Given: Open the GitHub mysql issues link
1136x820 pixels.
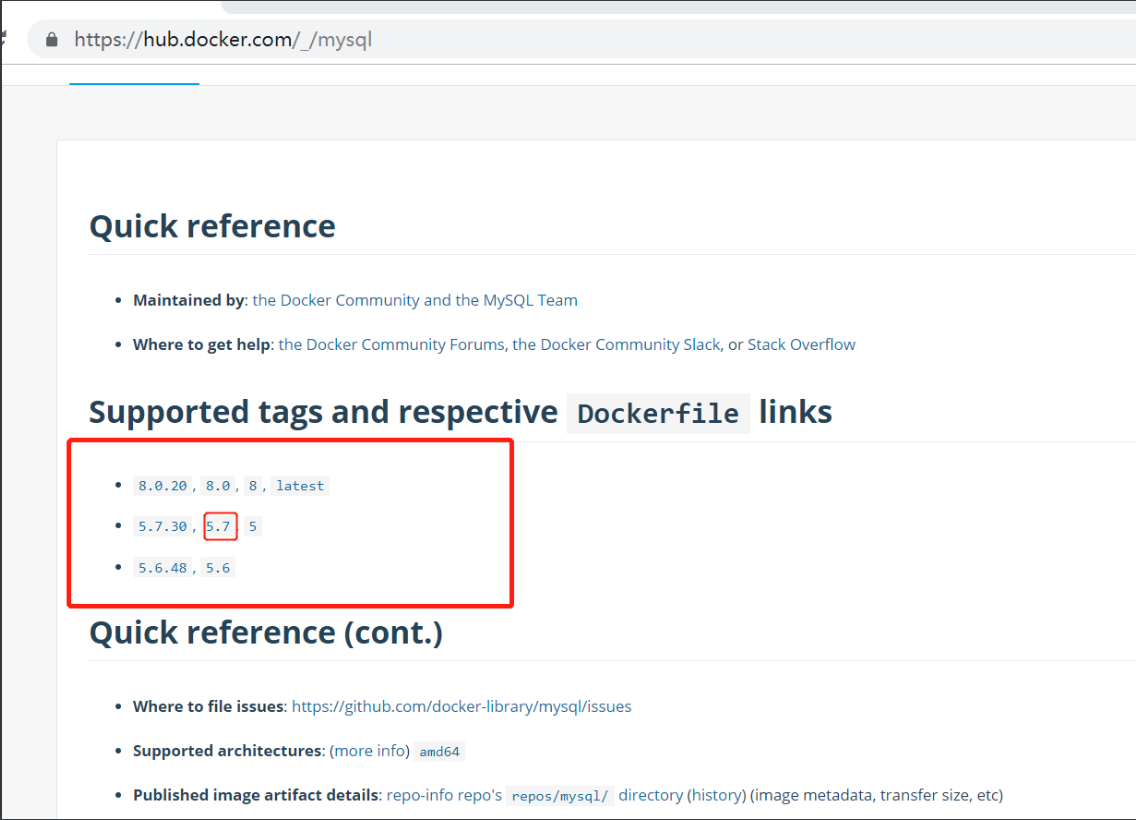Looking at the screenshot, I should pyautogui.click(x=462, y=706).
